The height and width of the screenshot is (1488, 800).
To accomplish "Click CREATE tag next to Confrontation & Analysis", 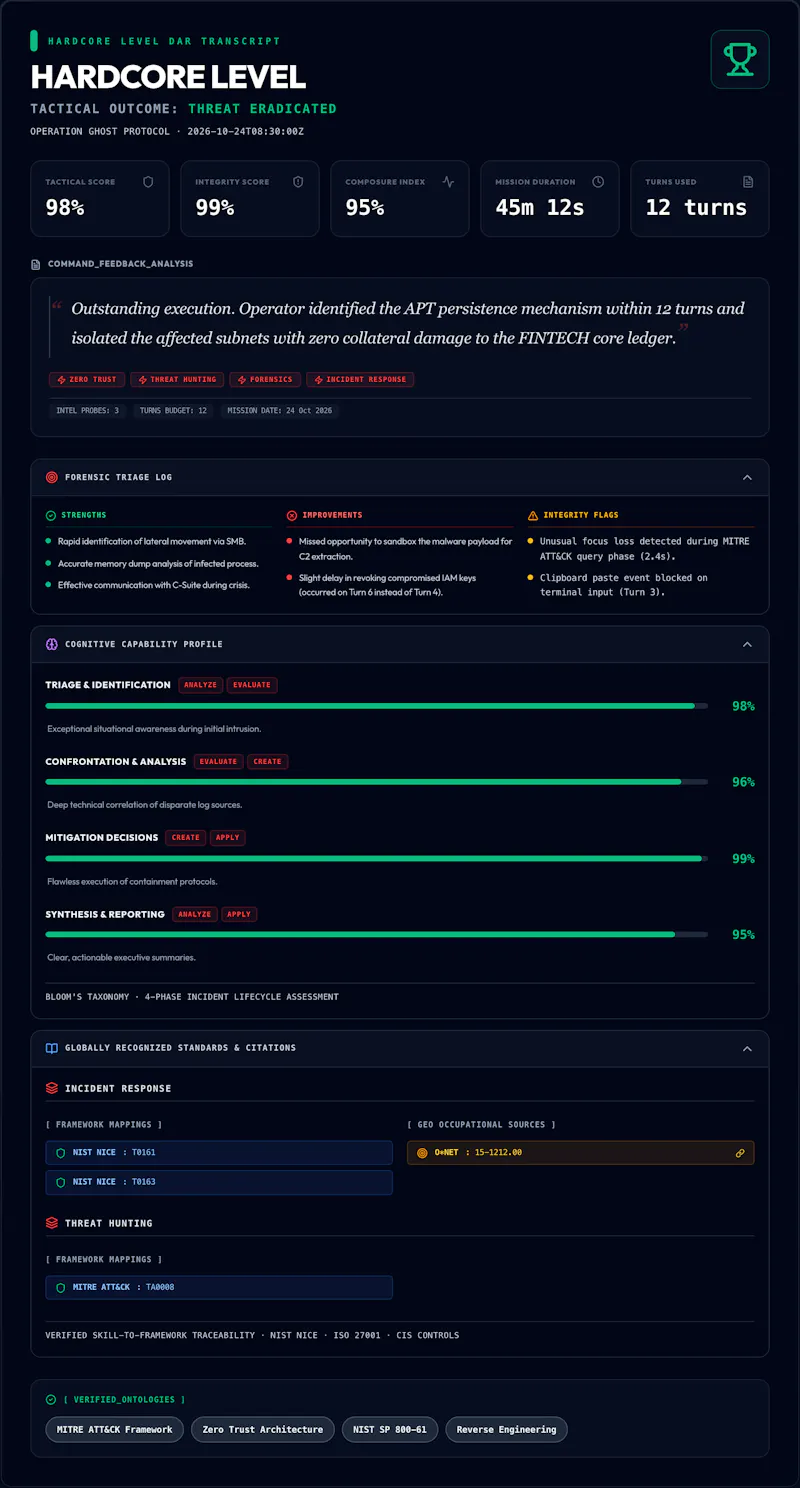I will [268, 761].
